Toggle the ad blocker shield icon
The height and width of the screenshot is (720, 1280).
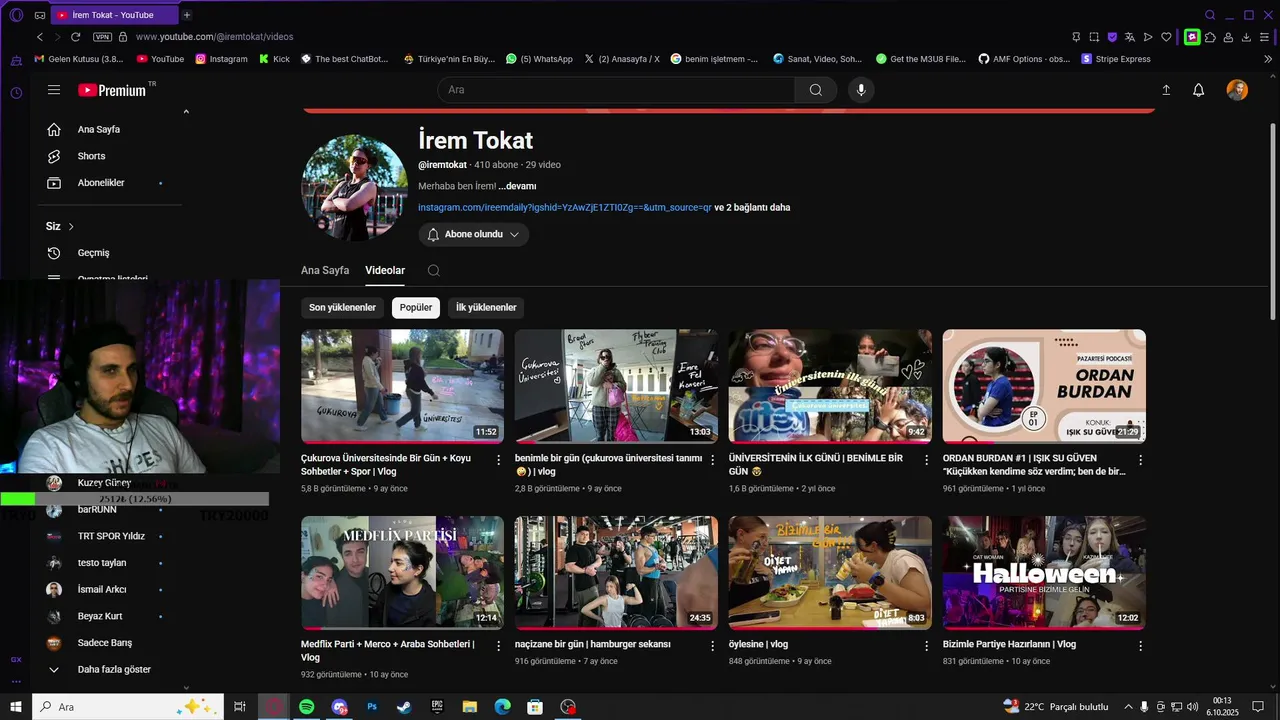click(1112, 37)
